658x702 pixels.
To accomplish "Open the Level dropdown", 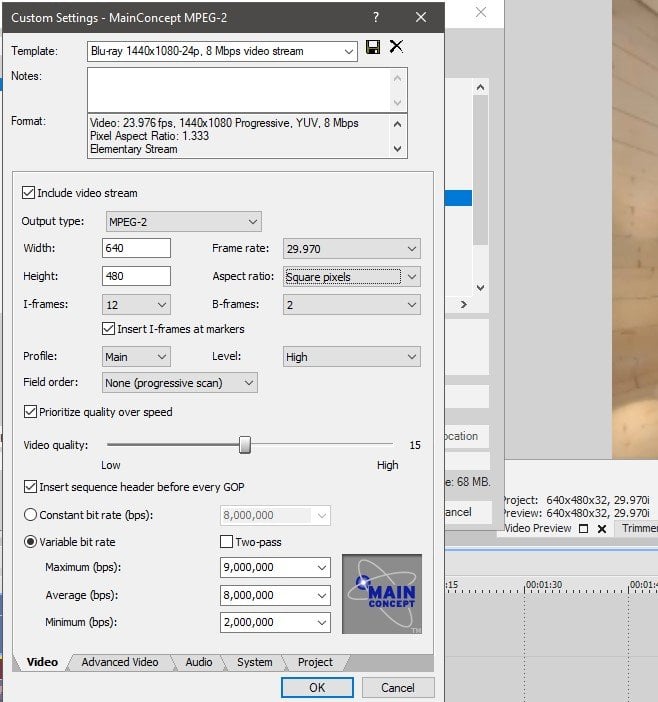I will (x=352, y=357).
